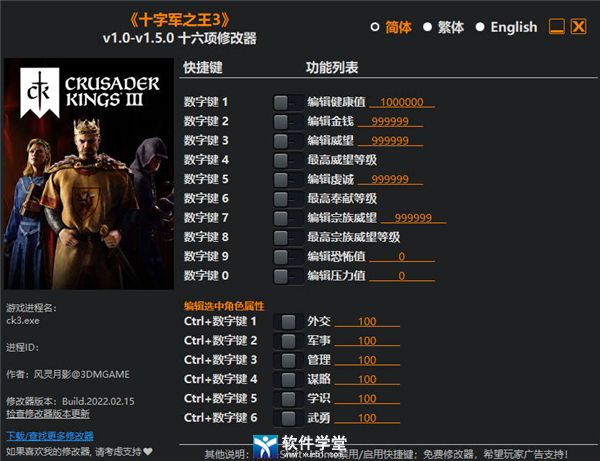Image resolution: width=600 pixels, height=461 pixels.
Task: Click the Build.2022.02.15 version text
Action: click(x=98, y=401)
